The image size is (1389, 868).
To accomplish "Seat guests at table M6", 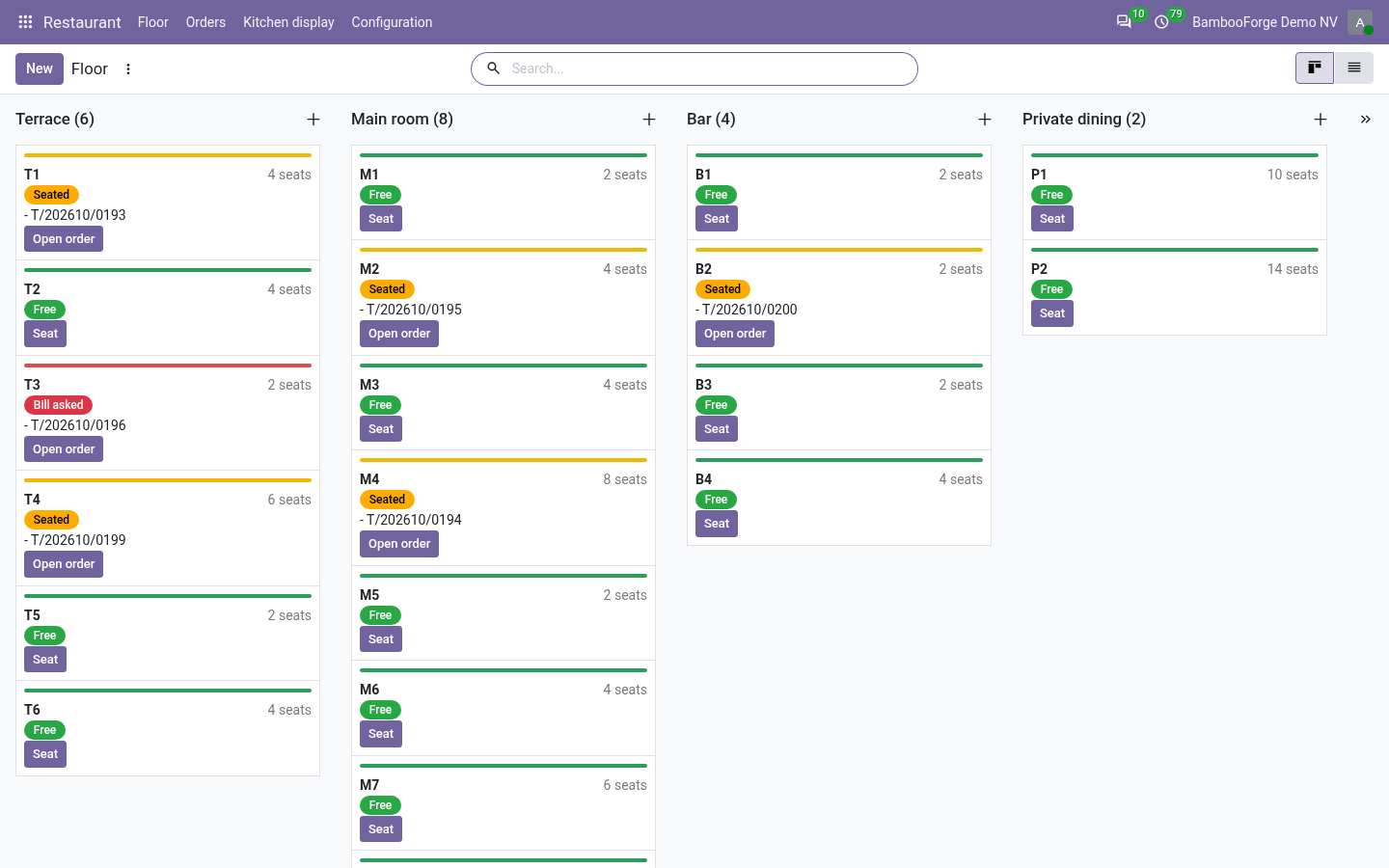I will [381, 734].
